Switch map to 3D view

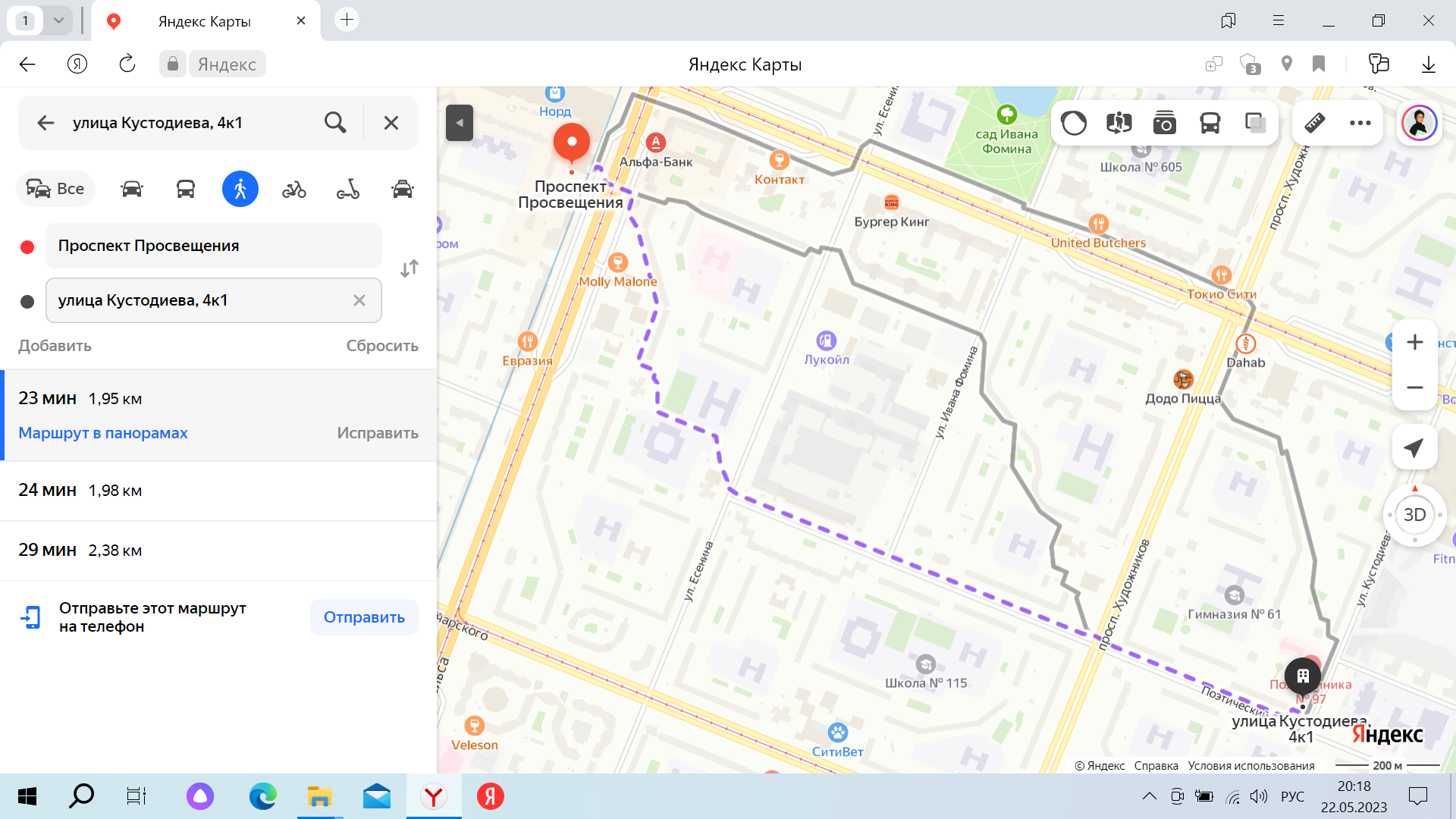pos(1414,515)
